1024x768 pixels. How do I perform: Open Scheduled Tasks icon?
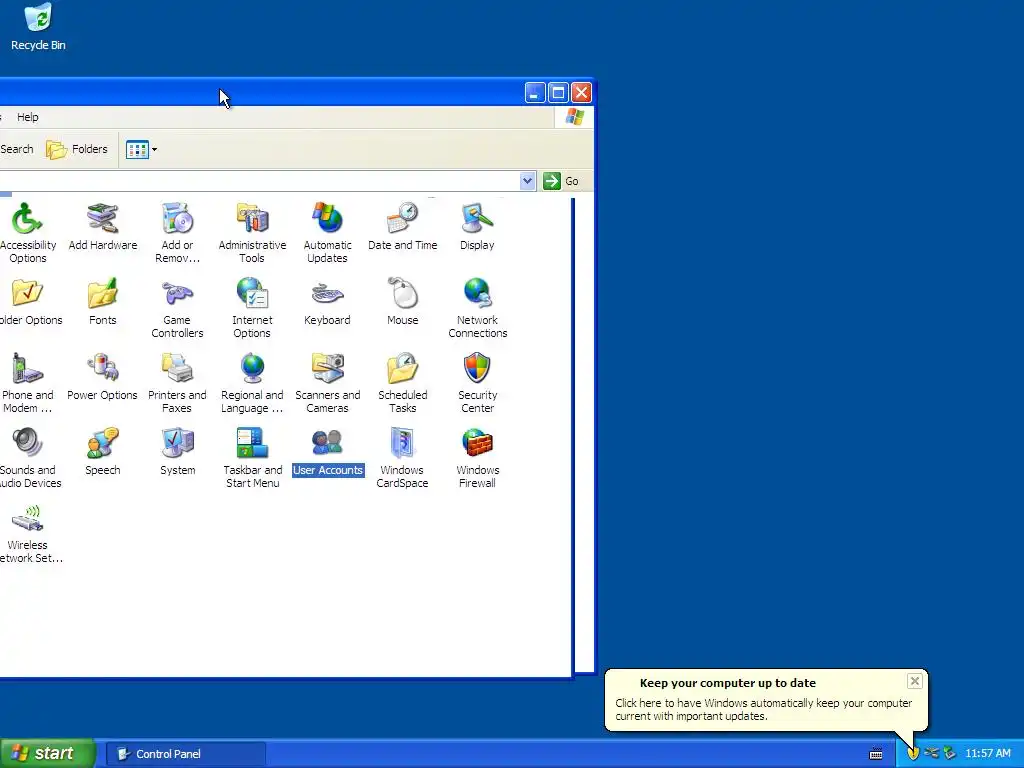tap(402, 383)
